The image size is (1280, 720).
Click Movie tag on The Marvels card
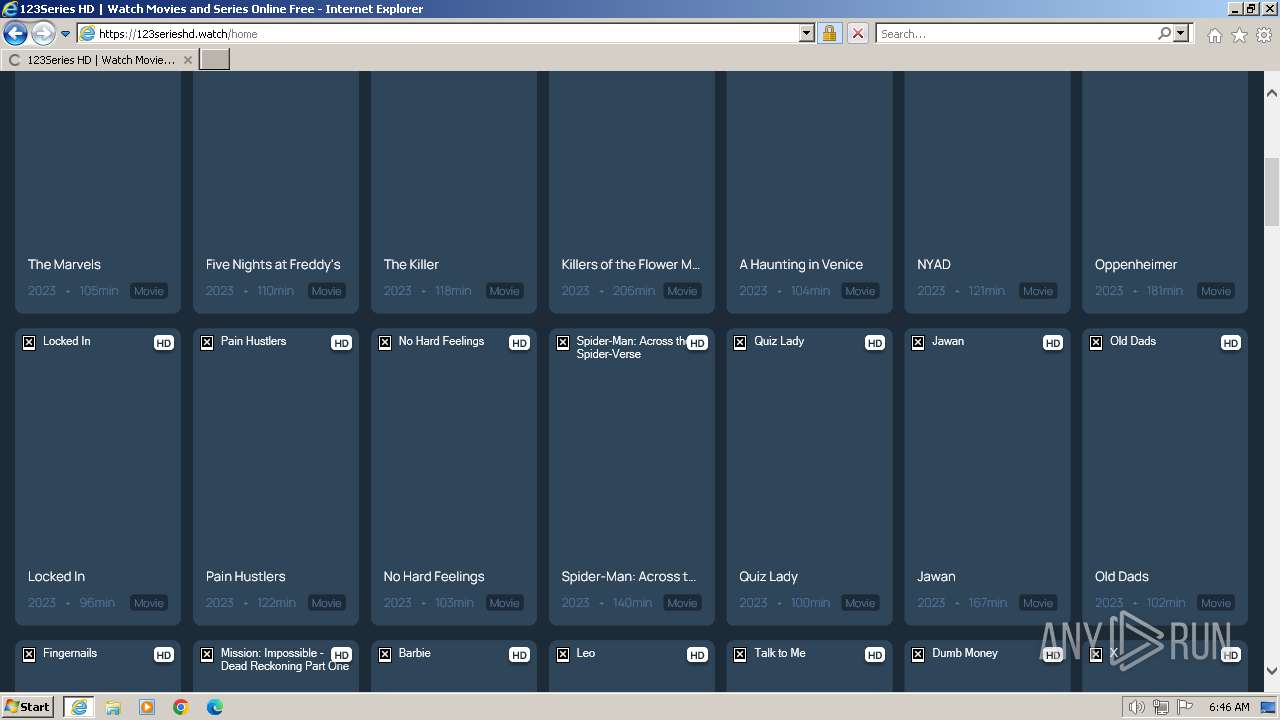[149, 291]
